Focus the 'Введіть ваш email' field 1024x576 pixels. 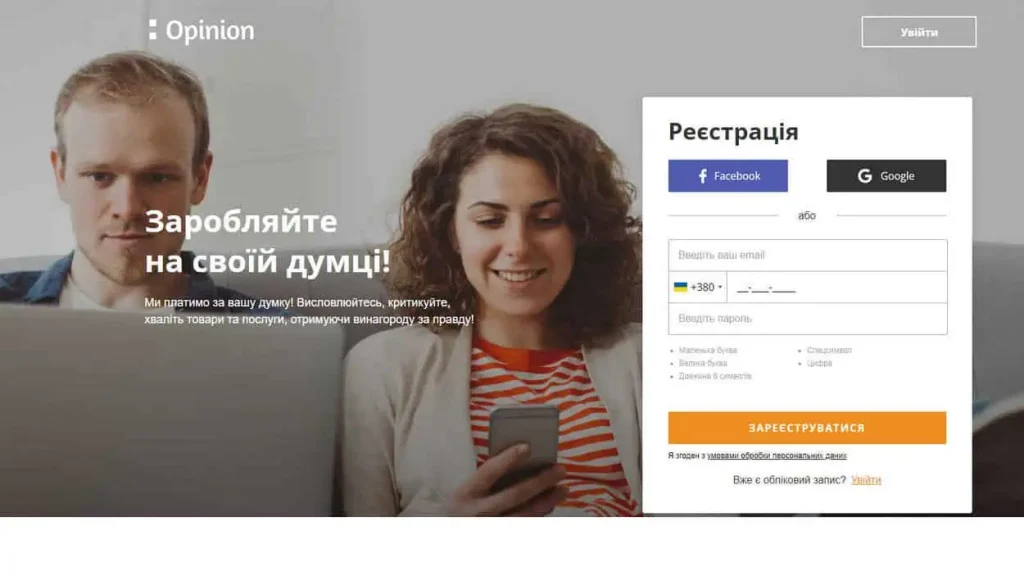[807, 255]
